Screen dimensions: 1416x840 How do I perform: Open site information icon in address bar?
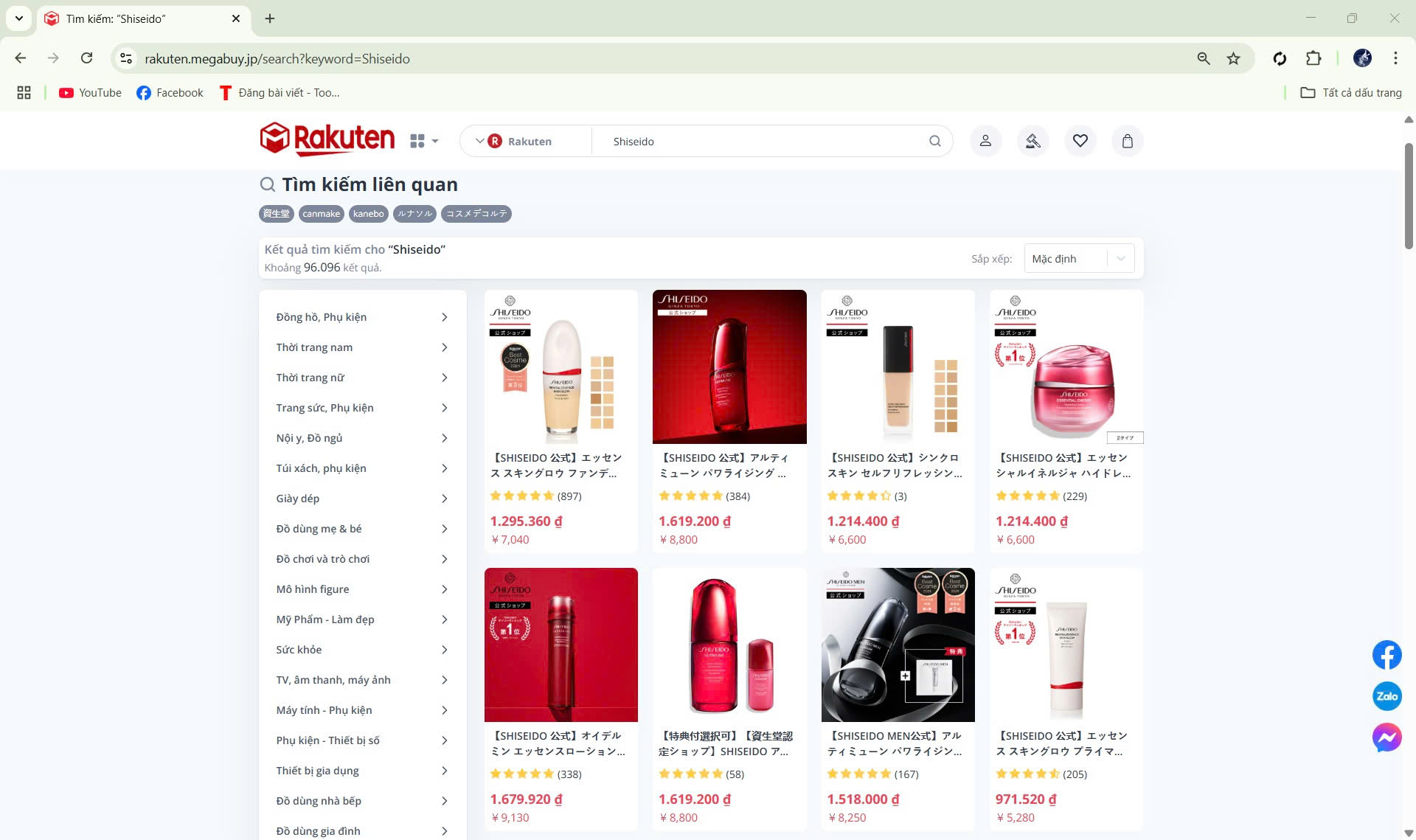[126, 58]
